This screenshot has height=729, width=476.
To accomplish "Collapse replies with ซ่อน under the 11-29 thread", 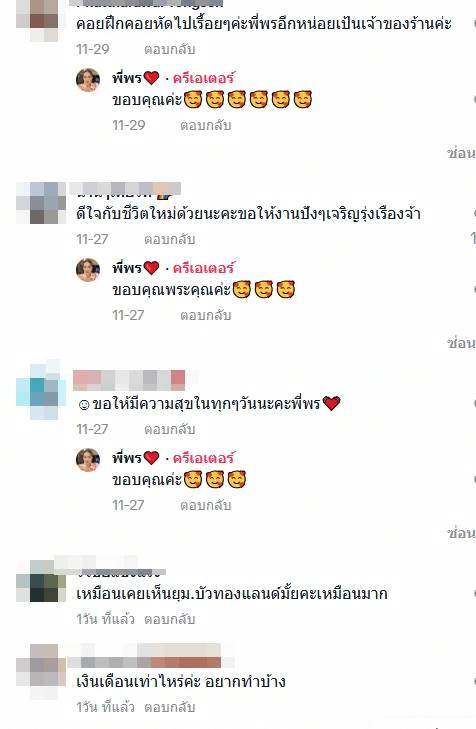I will (461, 153).
